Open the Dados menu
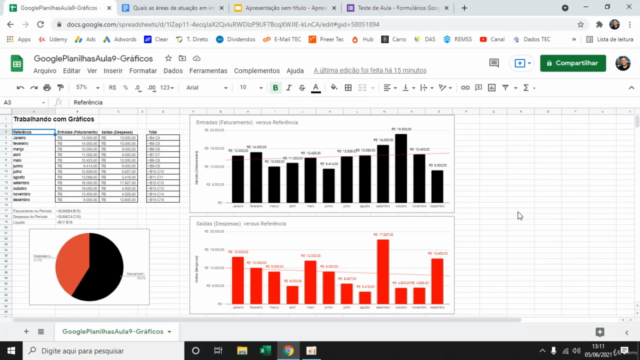The image size is (640, 360). [173, 71]
